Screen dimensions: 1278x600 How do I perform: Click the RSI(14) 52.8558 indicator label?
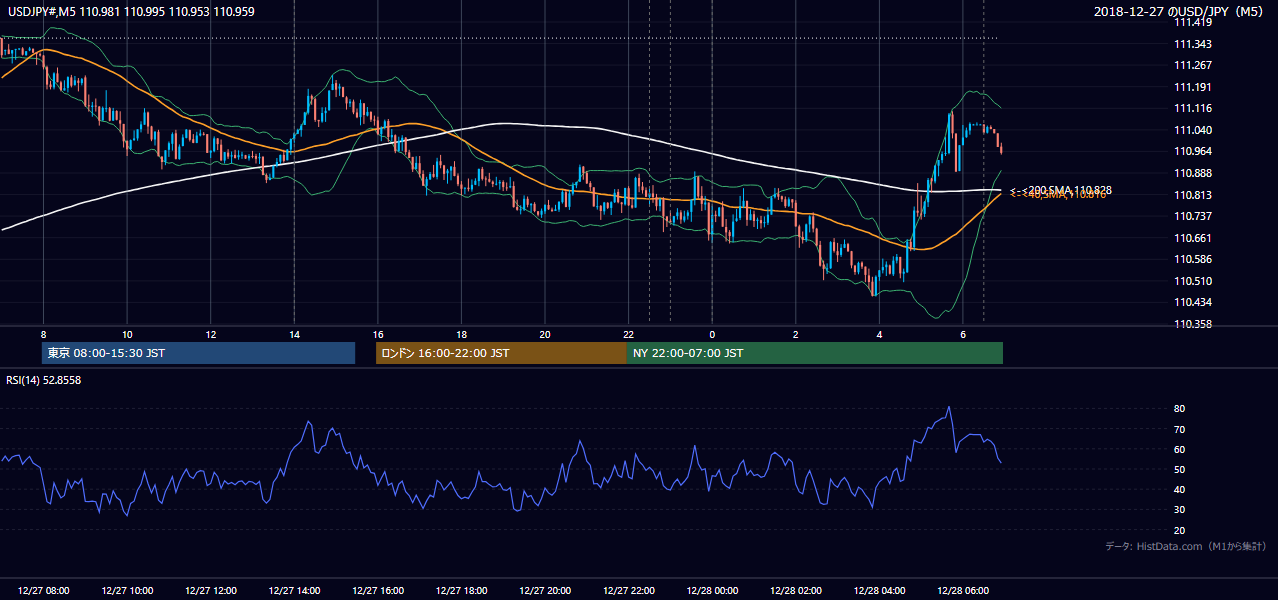point(44,380)
